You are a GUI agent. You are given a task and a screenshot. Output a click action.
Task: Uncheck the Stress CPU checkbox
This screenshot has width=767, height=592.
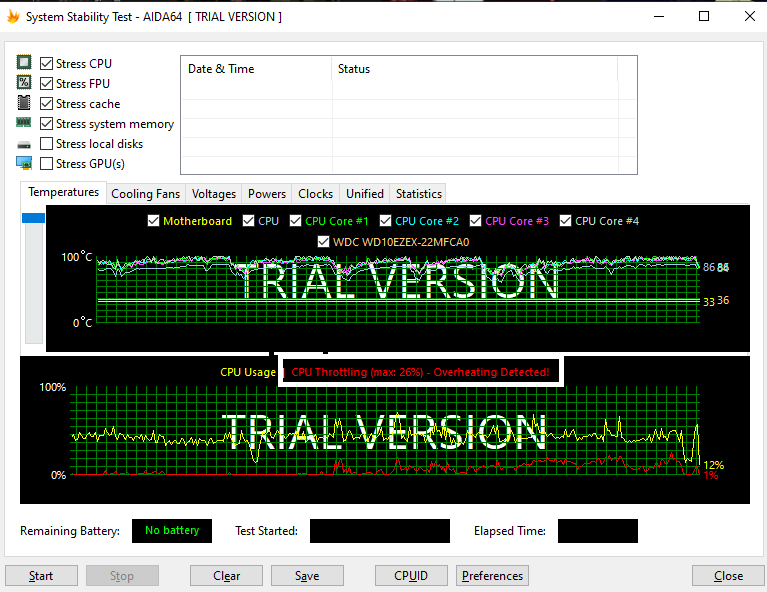coord(46,64)
